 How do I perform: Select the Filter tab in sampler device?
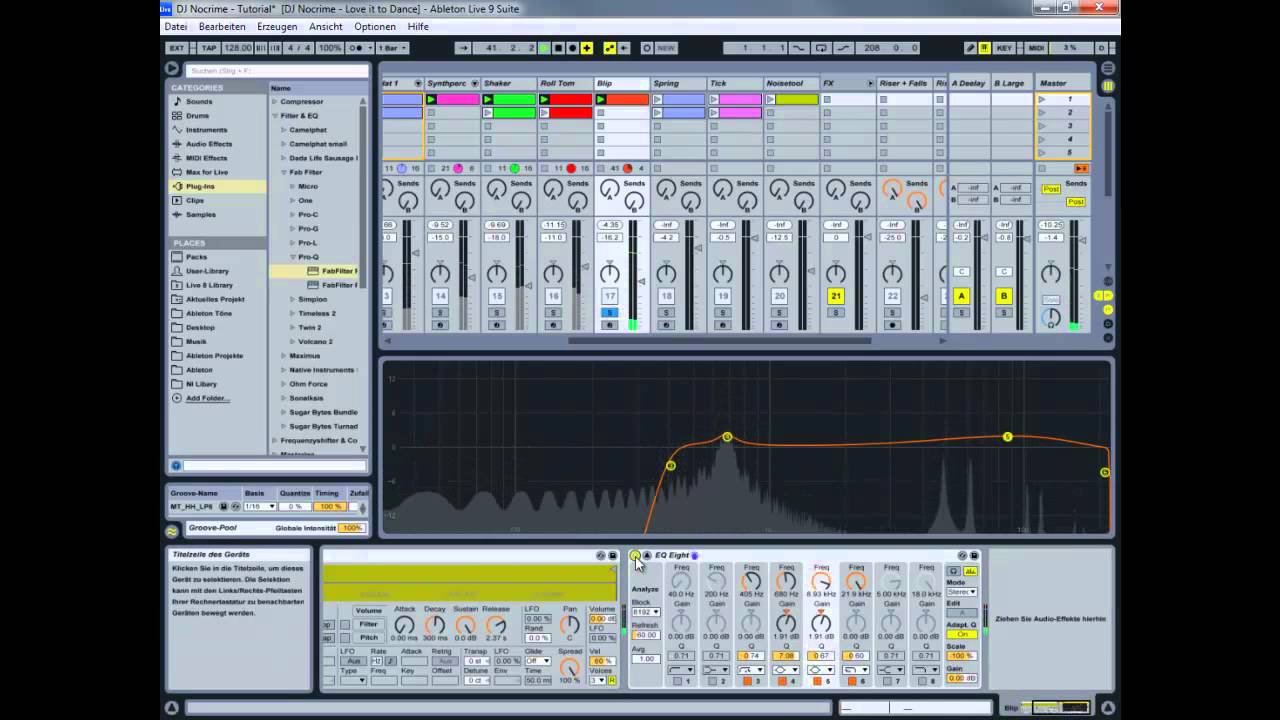[369, 624]
